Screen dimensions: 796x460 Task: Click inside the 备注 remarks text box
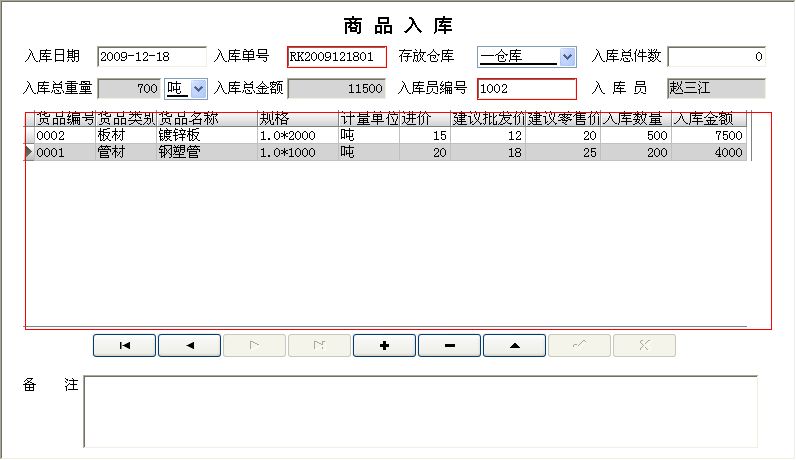pyautogui.click(x=420, y=411)
